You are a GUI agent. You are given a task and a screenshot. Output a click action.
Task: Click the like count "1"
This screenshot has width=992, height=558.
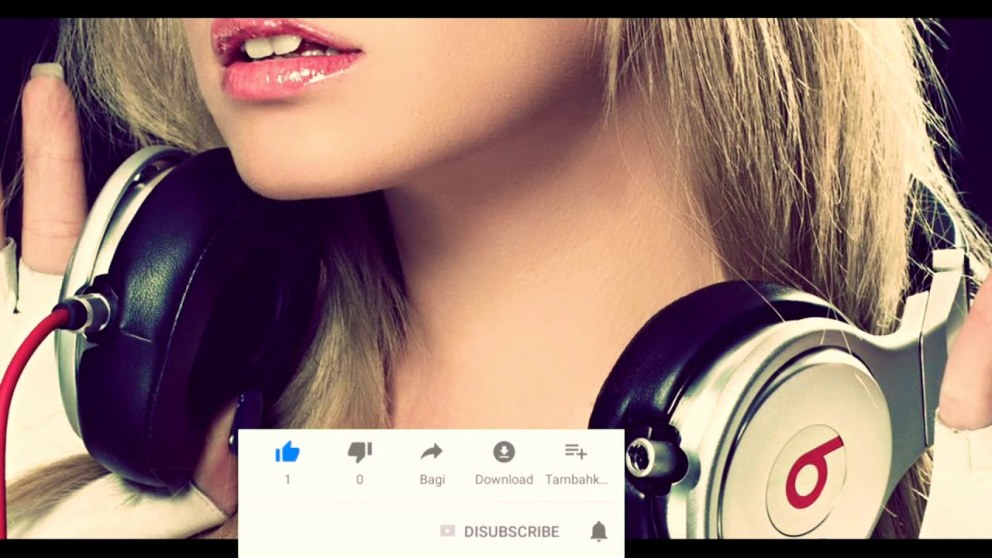coord(287,480)
